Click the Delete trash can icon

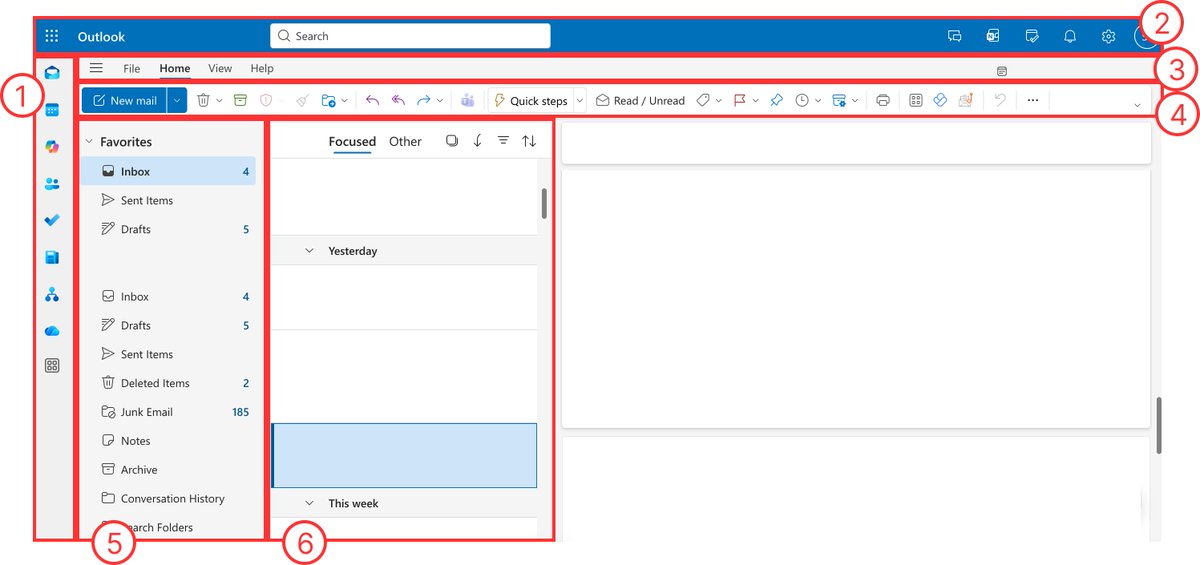pyautogui.click(x=203, y=100)
